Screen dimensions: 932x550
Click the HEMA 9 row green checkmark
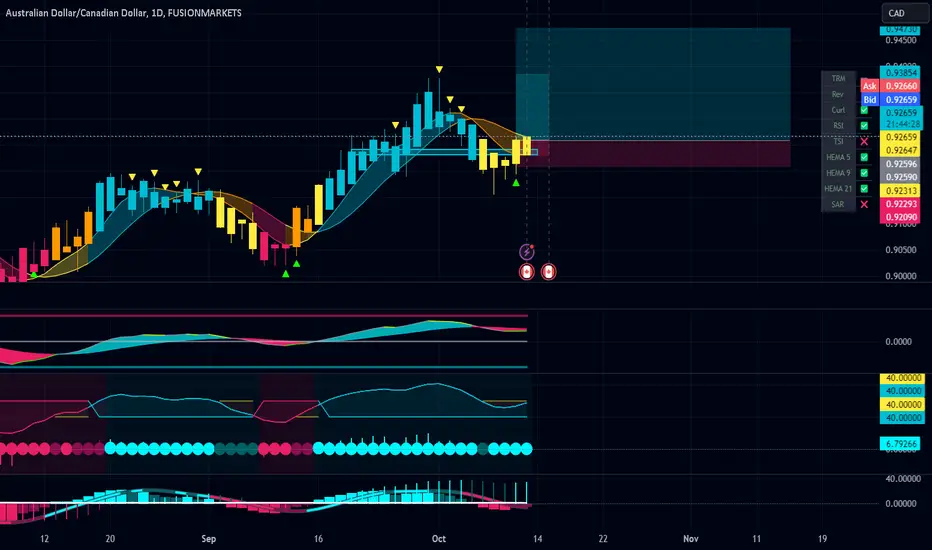pyautogui.click(x=864, y=173)
